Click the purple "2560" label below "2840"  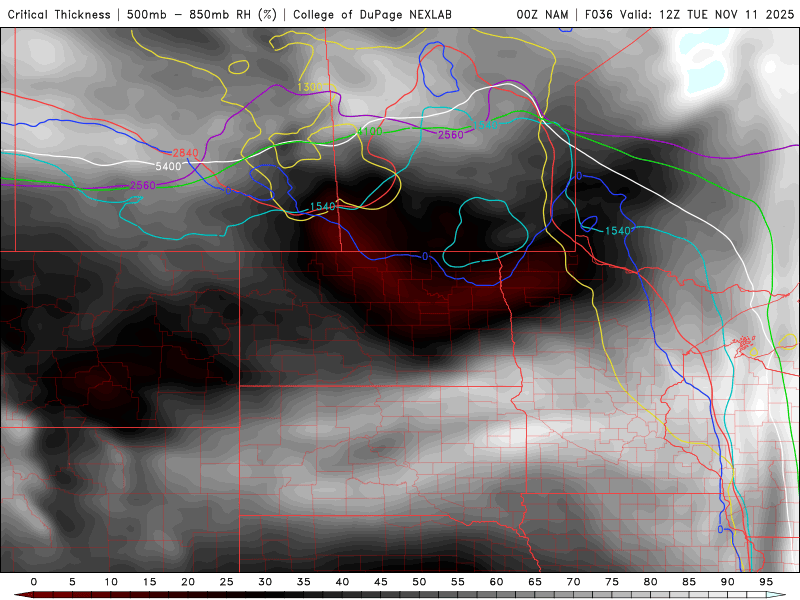143,185
